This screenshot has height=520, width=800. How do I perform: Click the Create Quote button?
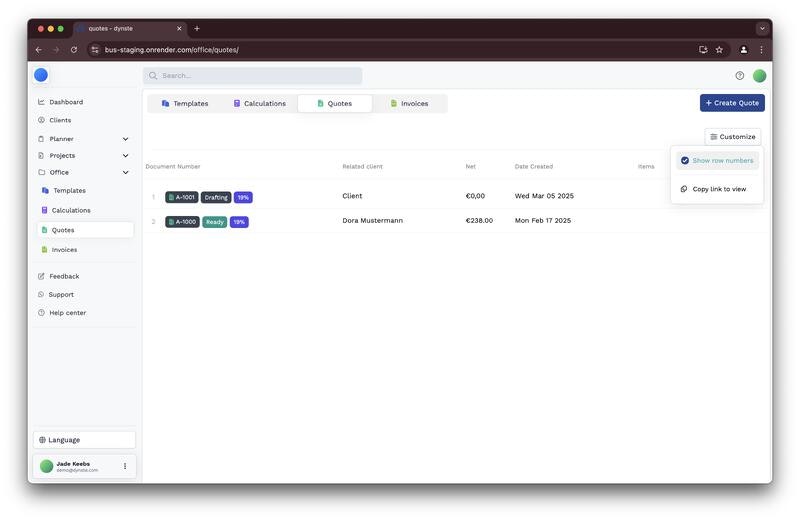(732, 103)
